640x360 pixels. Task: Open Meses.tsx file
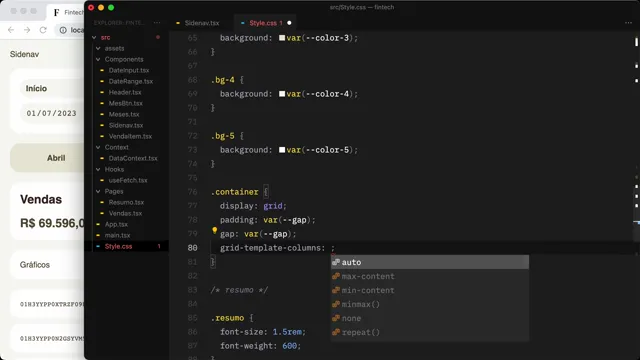coord(124,114)
